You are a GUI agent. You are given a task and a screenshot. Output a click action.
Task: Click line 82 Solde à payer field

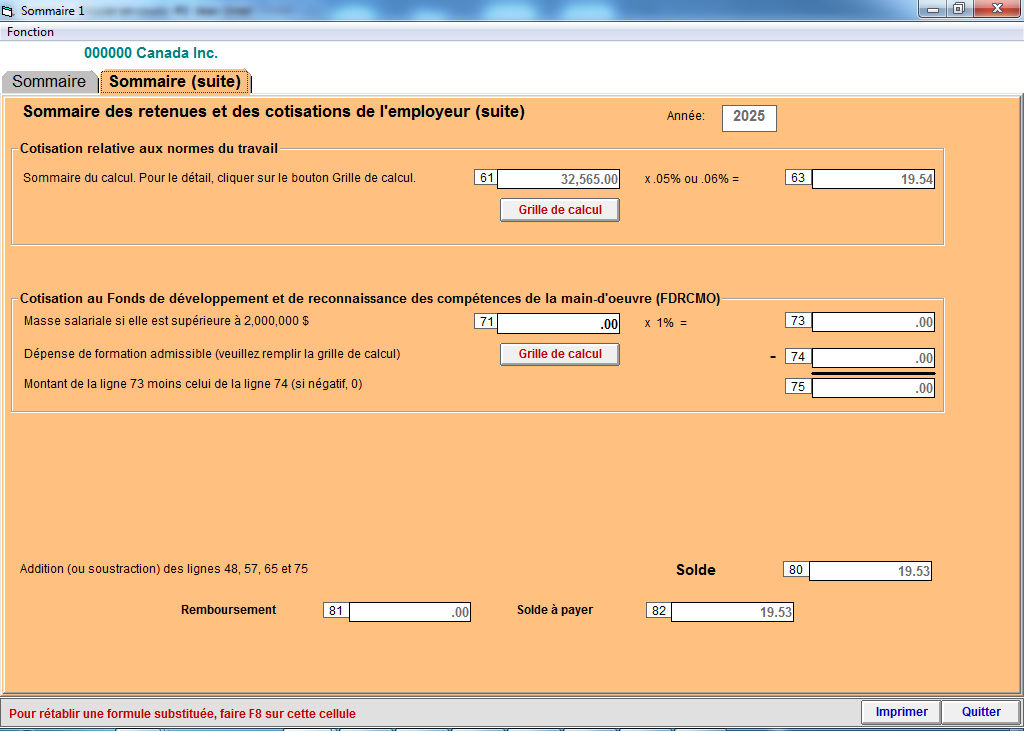tap(732, 612)
